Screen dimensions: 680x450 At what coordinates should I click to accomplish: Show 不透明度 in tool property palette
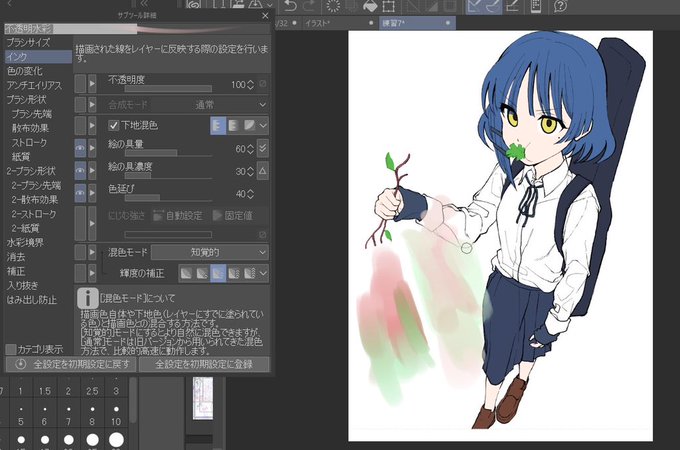[80, 84]
